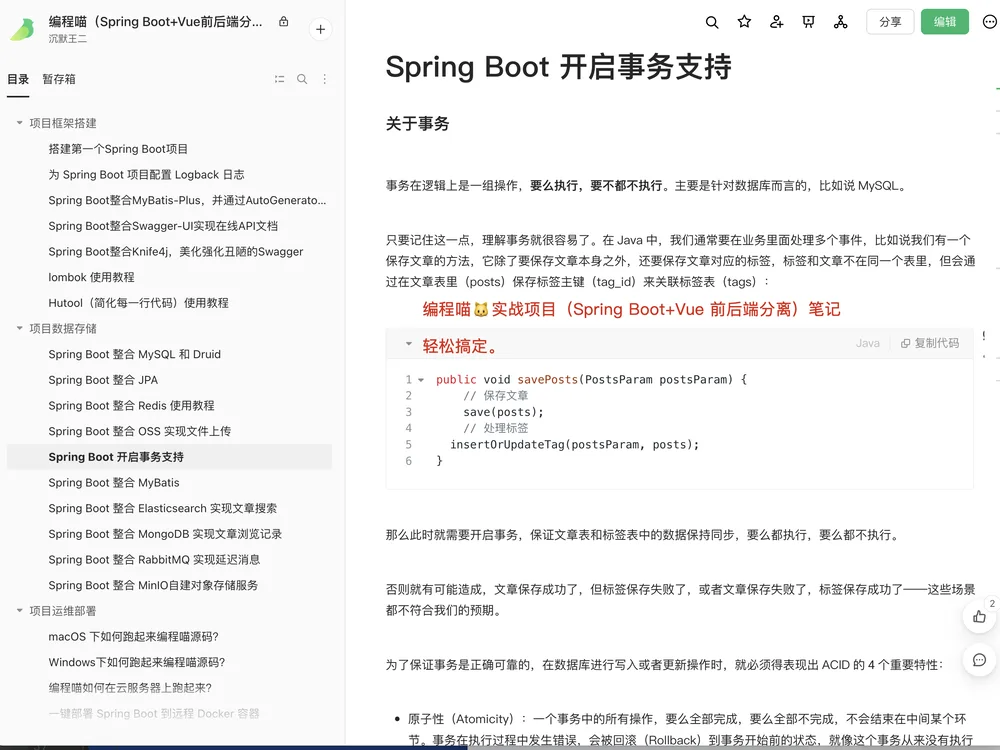Copy code with 复制代码
The width and height of the screenshot is (1000, 750).
[930, 343]
